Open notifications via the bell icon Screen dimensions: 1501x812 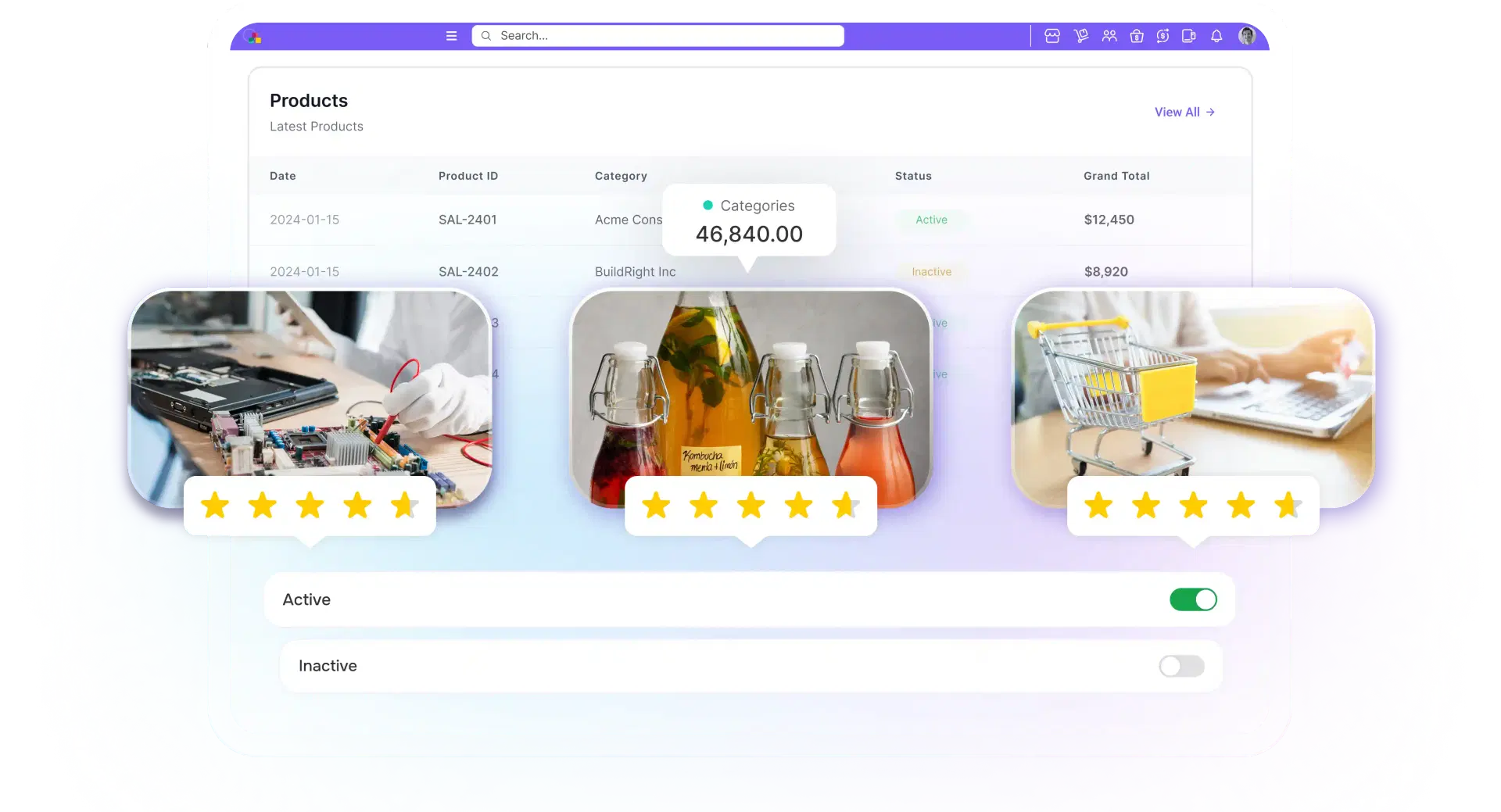(x=1216, y=36)
